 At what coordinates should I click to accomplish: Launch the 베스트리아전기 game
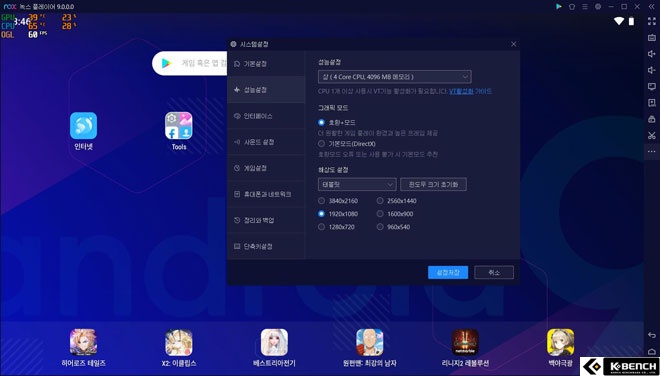click(274, 342)
